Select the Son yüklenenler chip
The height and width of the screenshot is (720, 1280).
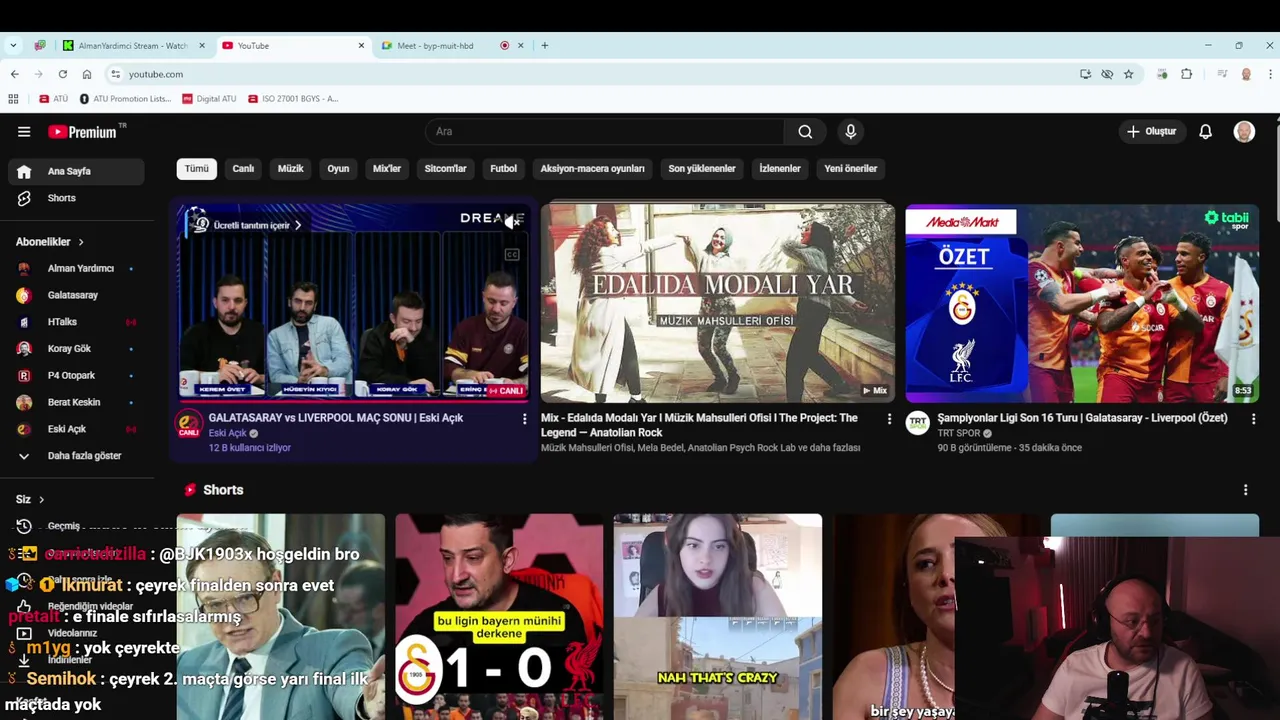click(x=702, y=169)
